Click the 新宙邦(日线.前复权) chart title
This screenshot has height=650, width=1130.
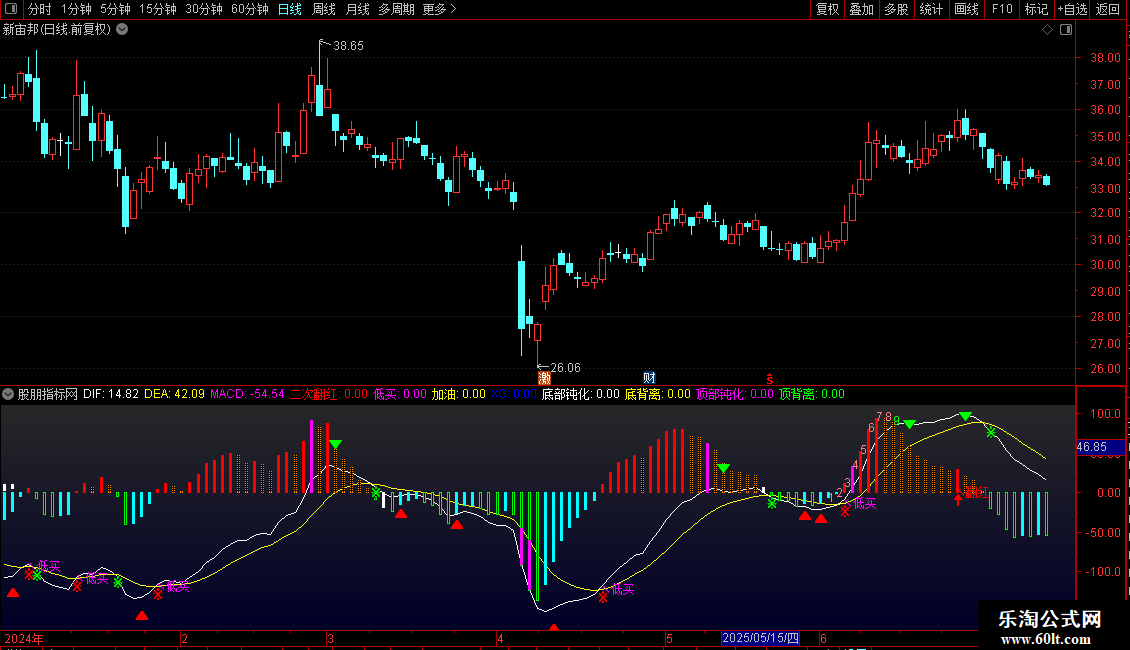(x=57, y=30)
